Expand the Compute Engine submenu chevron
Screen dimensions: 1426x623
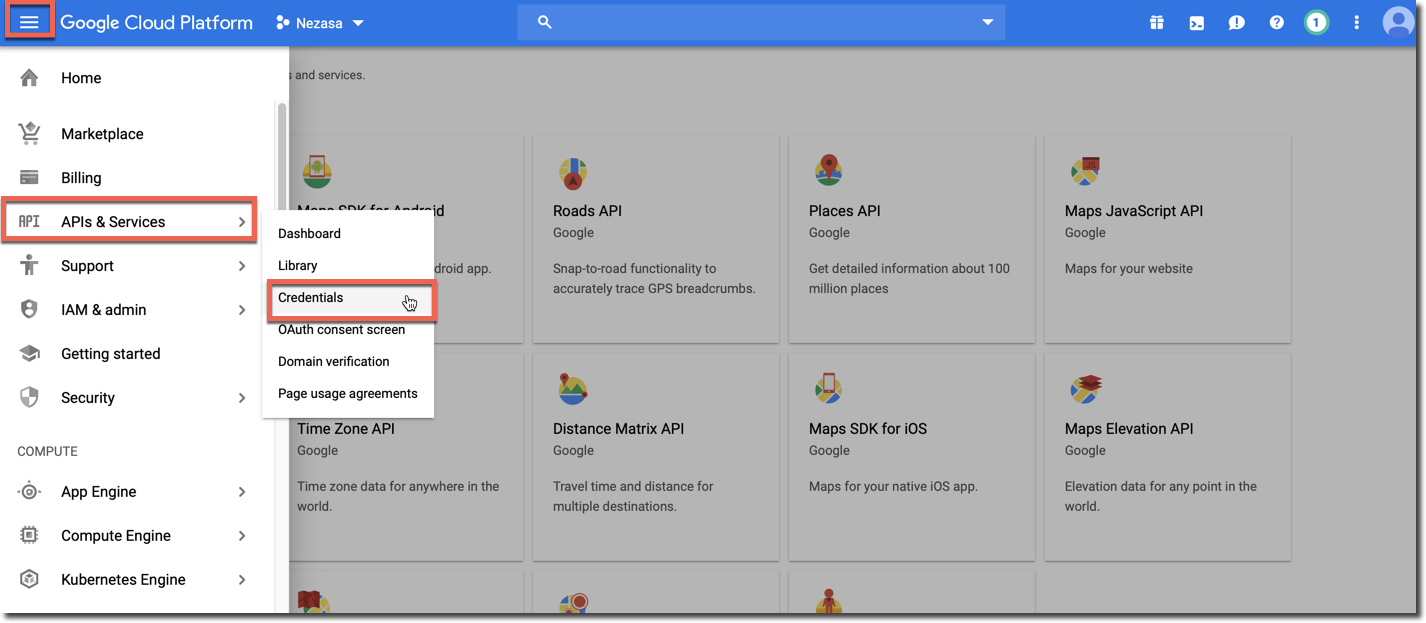[242, 536]
